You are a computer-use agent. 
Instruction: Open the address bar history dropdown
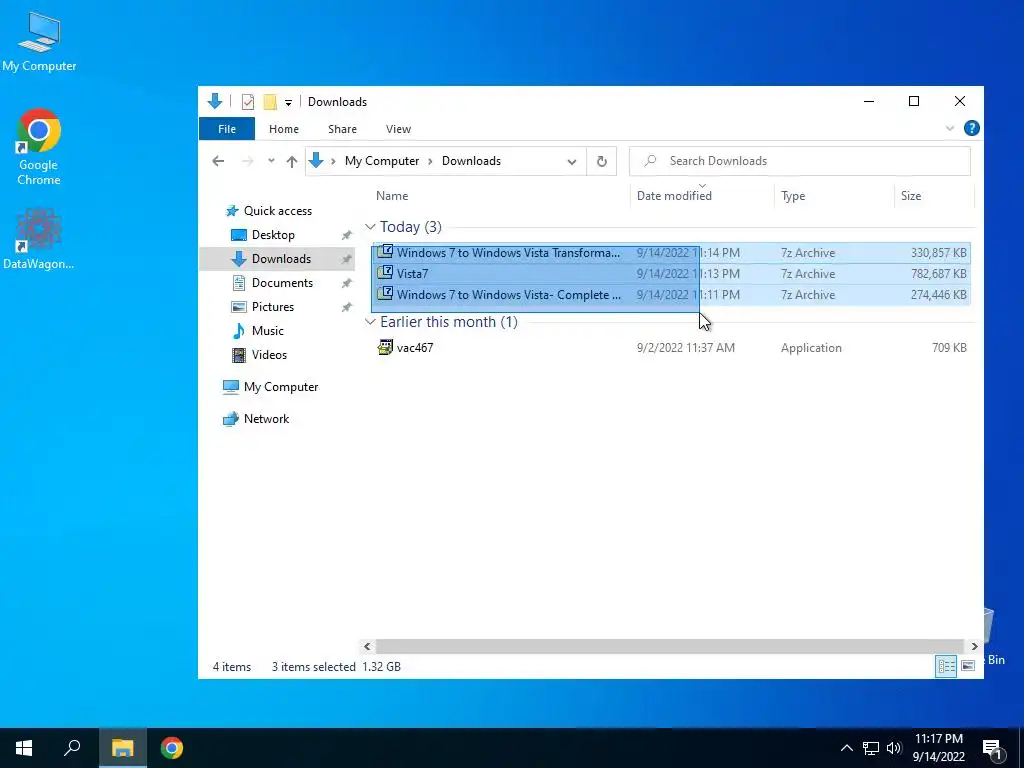(x=571, y=161)
